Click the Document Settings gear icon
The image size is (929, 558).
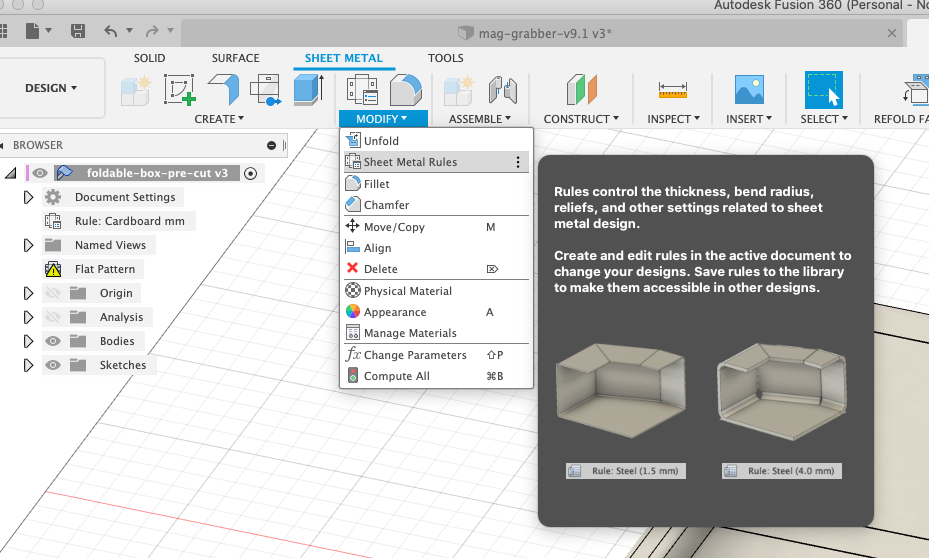coord(53,197)
